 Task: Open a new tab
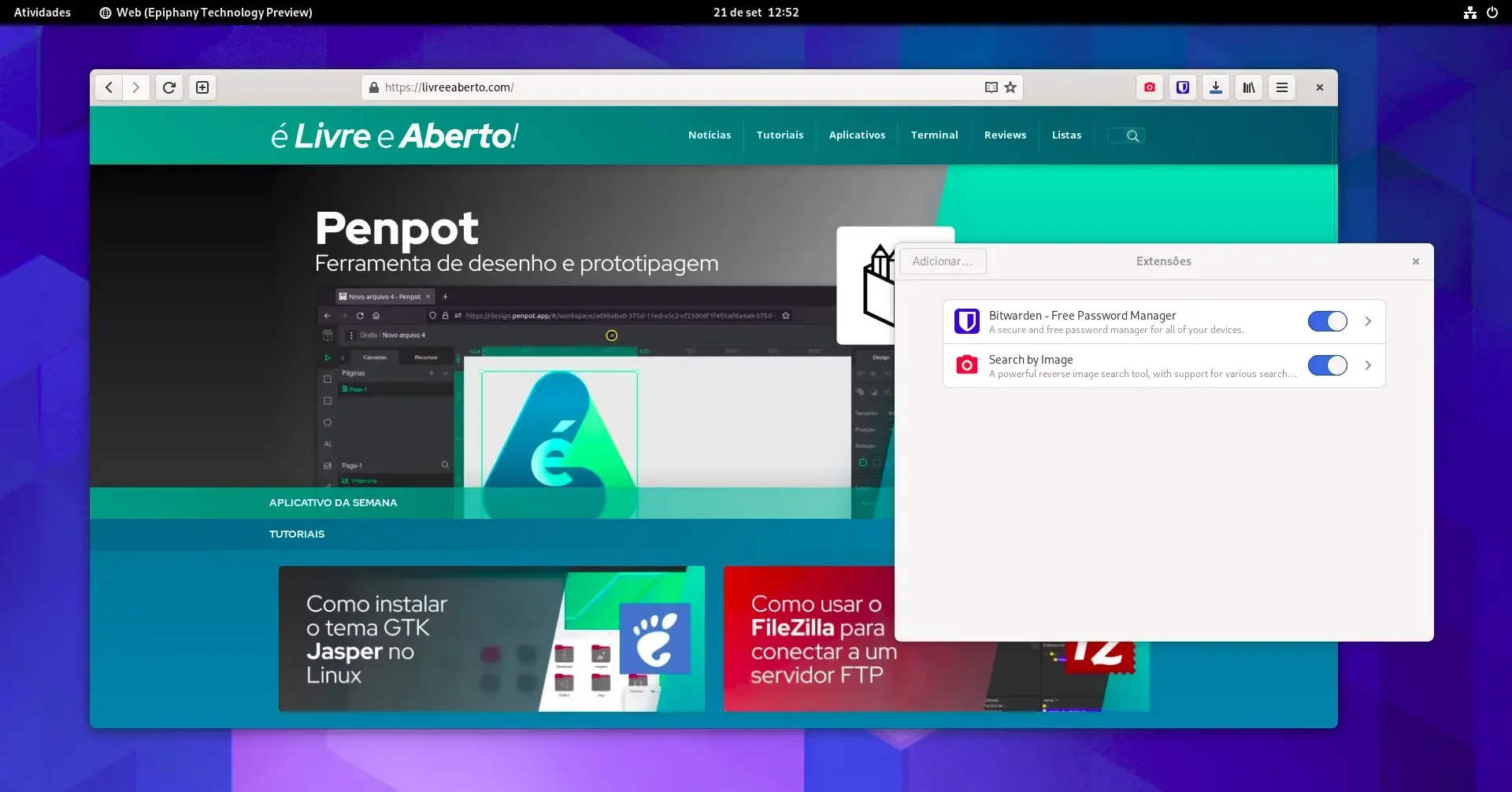point(202,87)
